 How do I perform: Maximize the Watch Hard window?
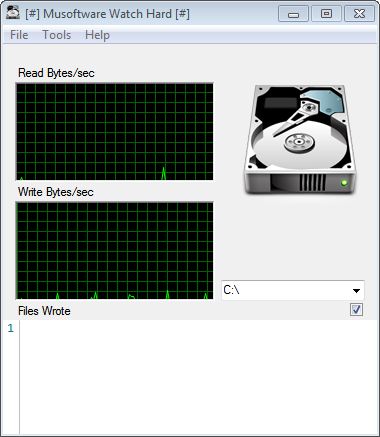[x=326, y=14]
